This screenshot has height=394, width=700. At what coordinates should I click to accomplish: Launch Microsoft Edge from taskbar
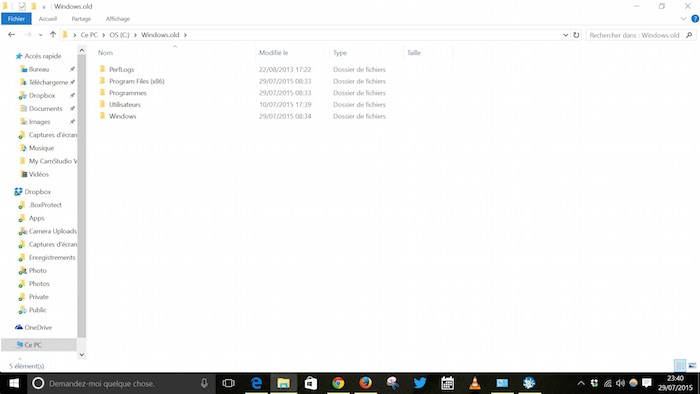tap(256, 383)
